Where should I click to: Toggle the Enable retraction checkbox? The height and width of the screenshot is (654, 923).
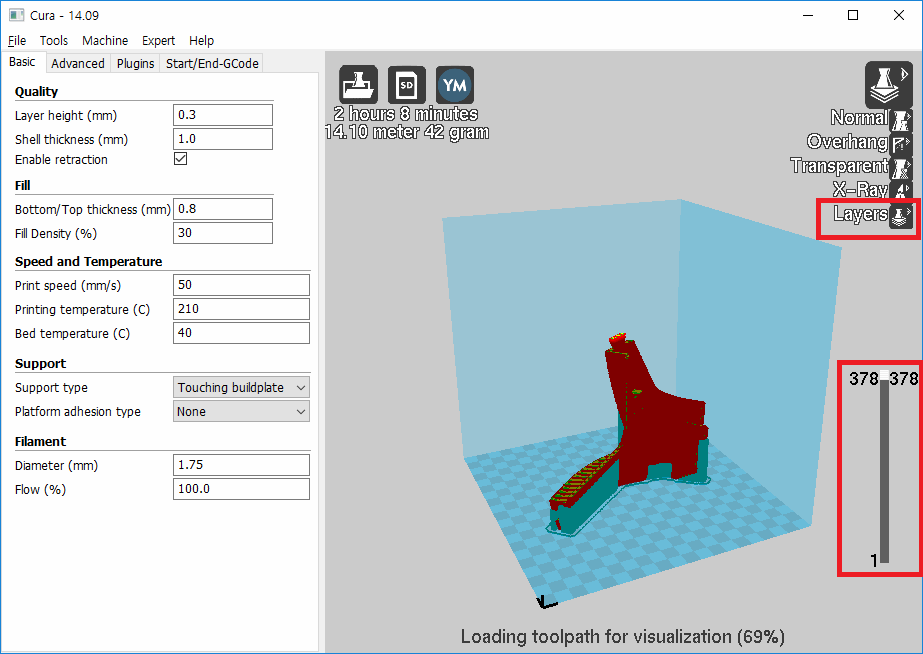coord(181,159)
